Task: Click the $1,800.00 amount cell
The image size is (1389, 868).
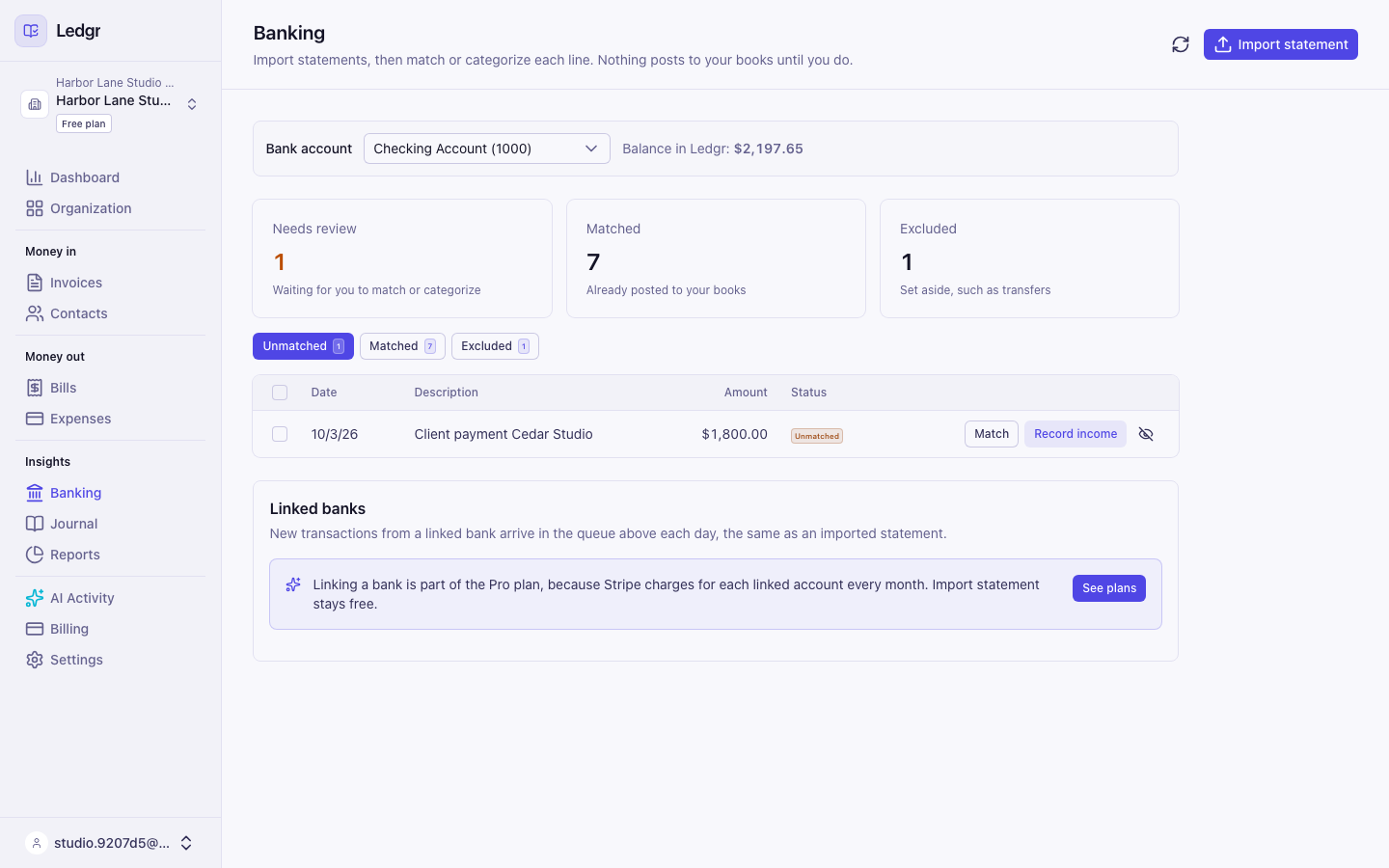Action: [x=735, y=434]
